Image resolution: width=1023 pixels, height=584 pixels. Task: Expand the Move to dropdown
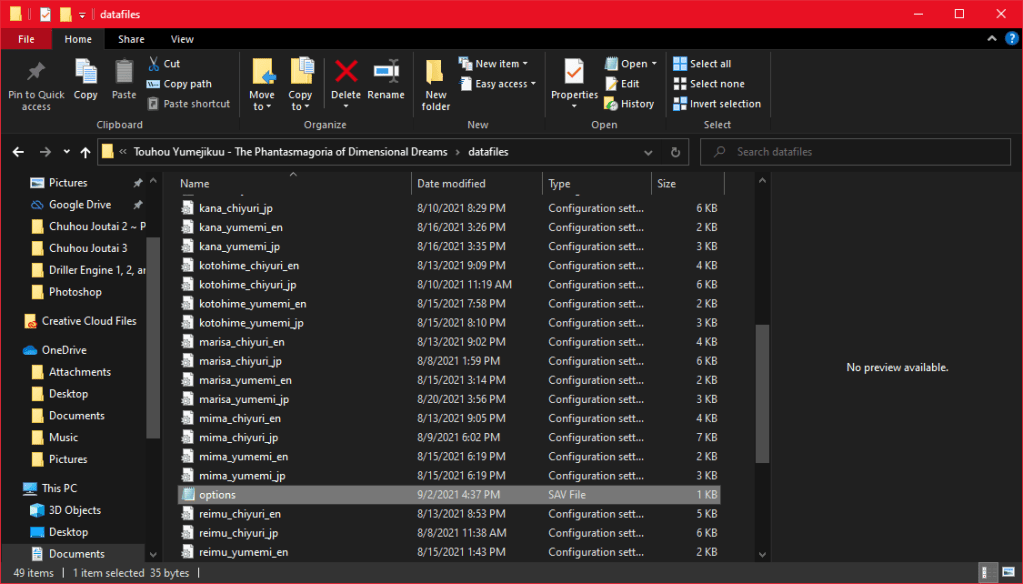(262, 106)
